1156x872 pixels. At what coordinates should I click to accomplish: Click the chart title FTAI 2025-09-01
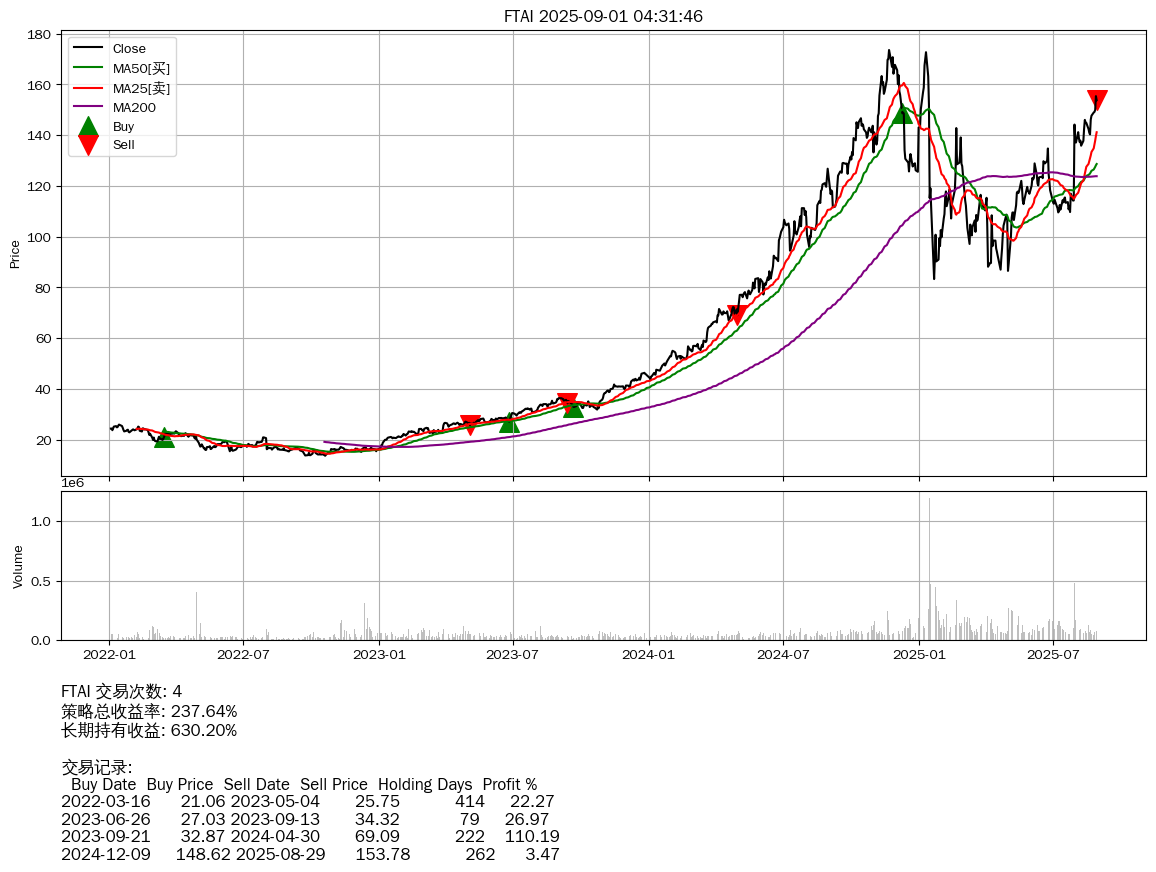point(603,16)
